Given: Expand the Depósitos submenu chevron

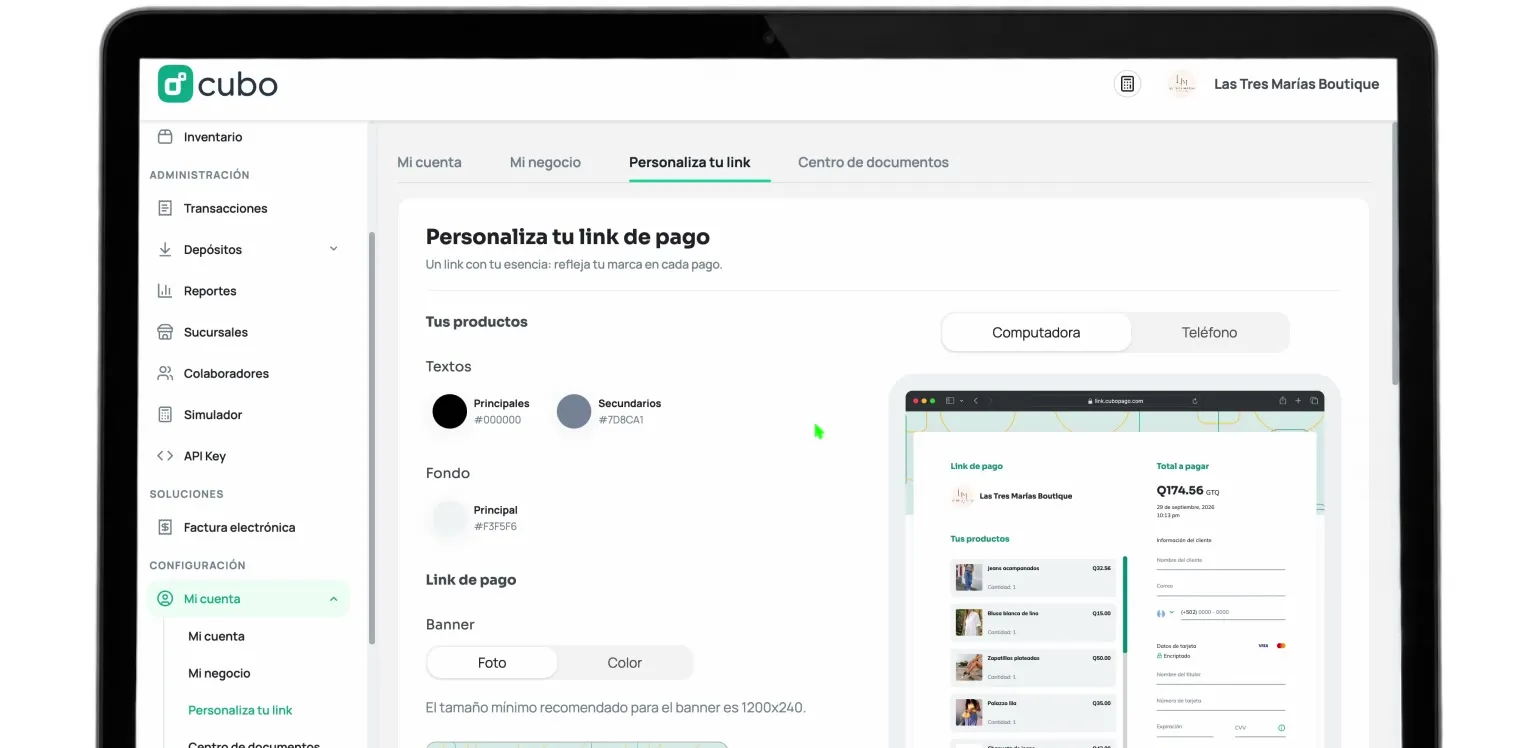Looking at the screenshot, I should [x=334, y=249].
